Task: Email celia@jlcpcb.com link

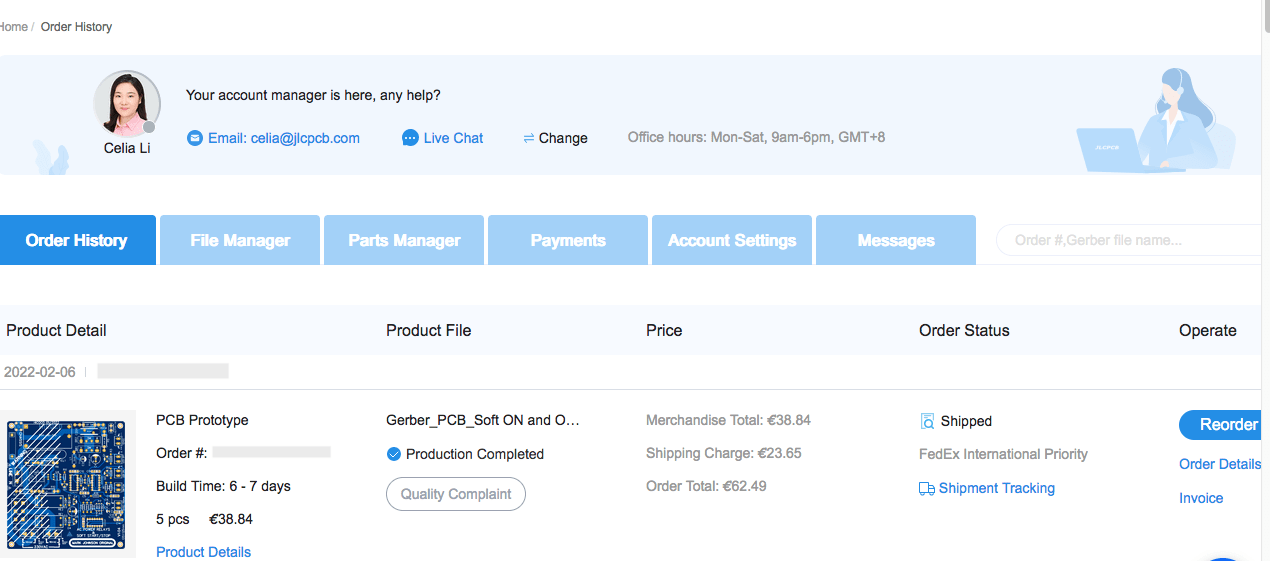Action: tap(284, 138)
